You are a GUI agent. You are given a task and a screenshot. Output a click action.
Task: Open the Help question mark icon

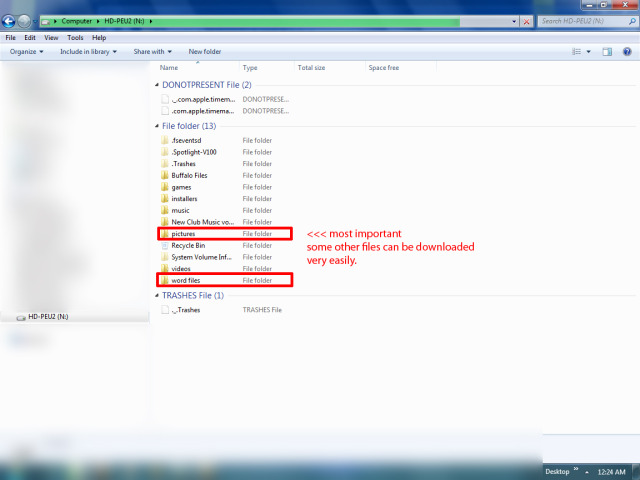click(x=627, y=51)
